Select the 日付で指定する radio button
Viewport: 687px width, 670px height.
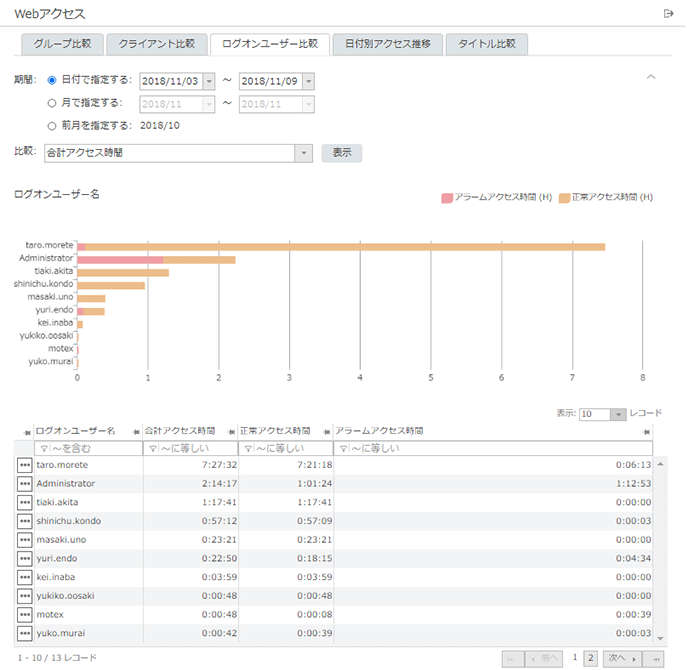52,80
